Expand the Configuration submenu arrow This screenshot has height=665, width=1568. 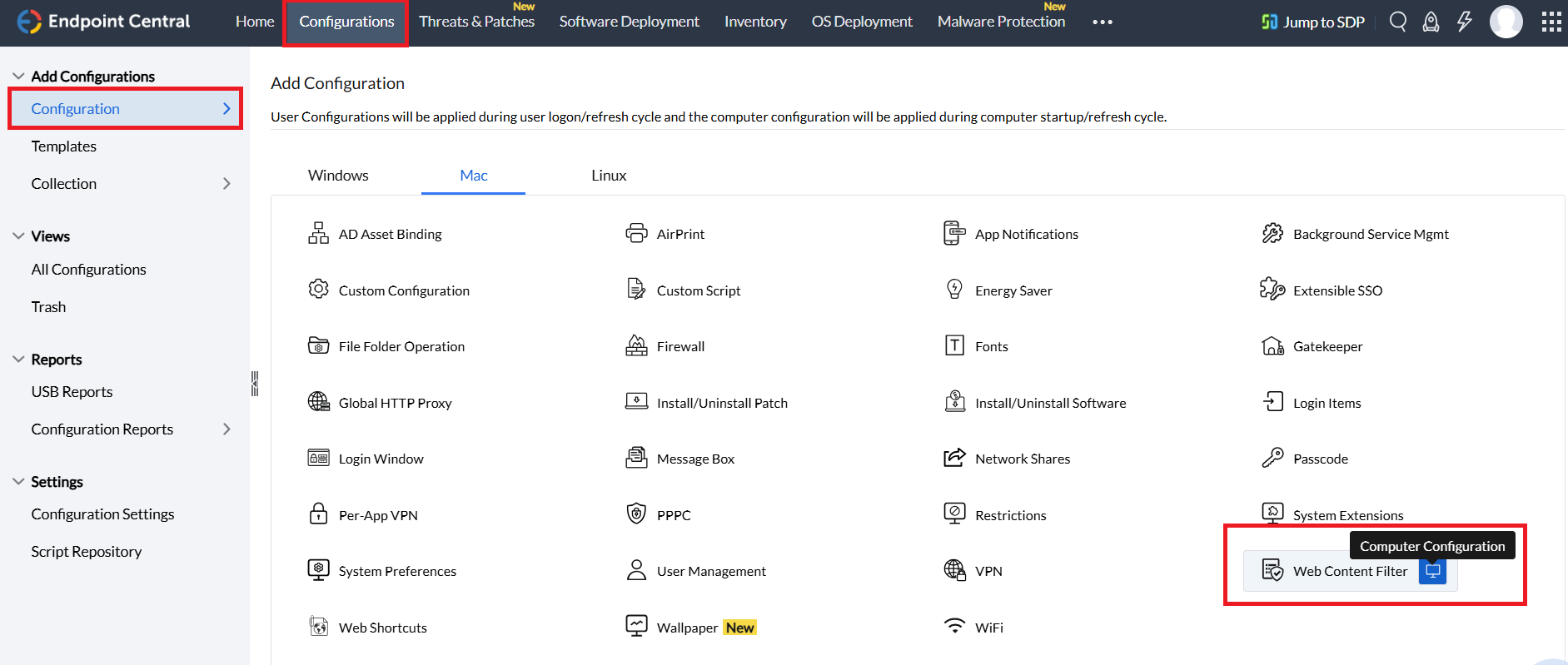tap(226, 108)
